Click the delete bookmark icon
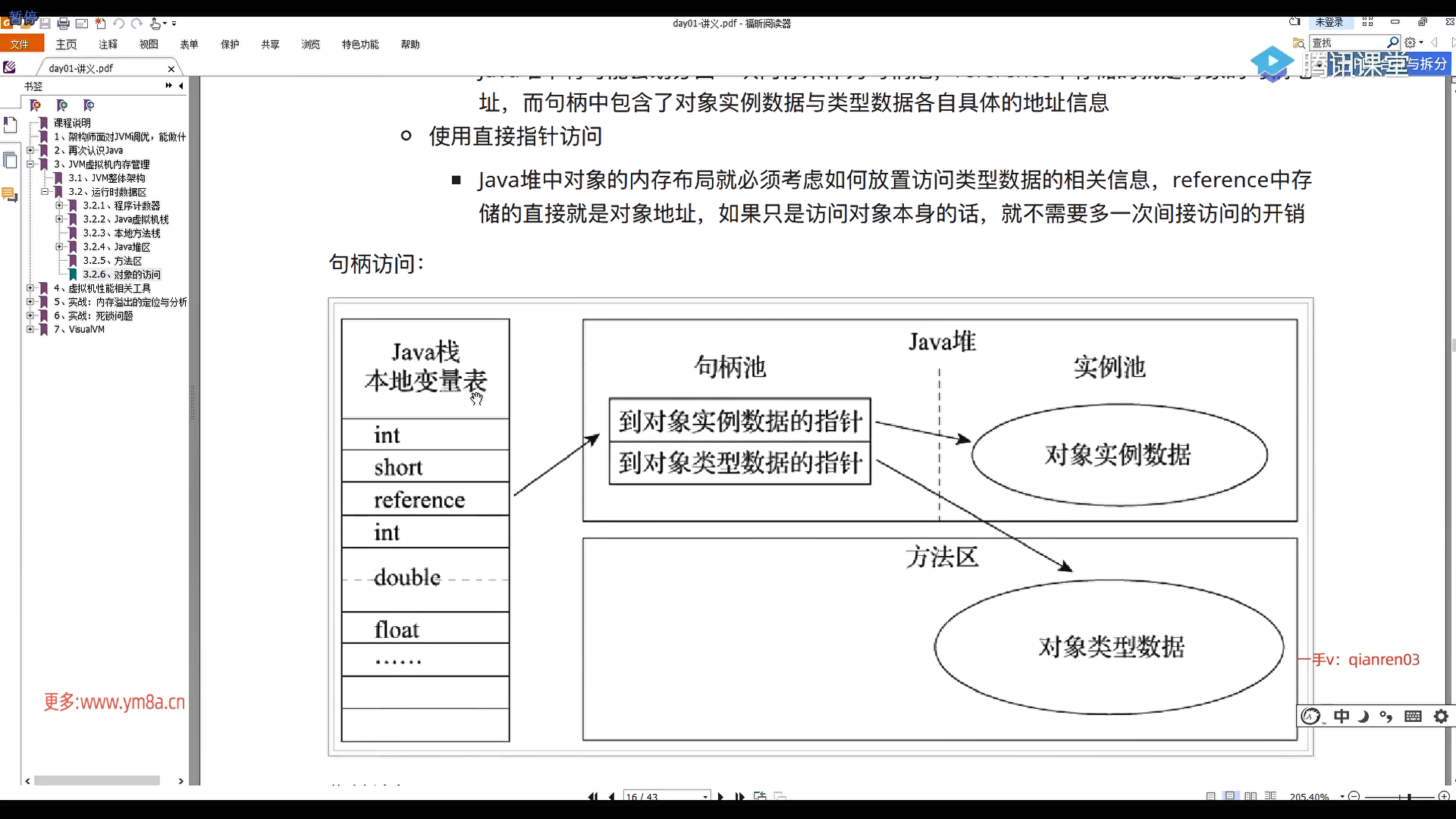The height and width of the screenshot is (819, 1456). click(x=36, y=105)
